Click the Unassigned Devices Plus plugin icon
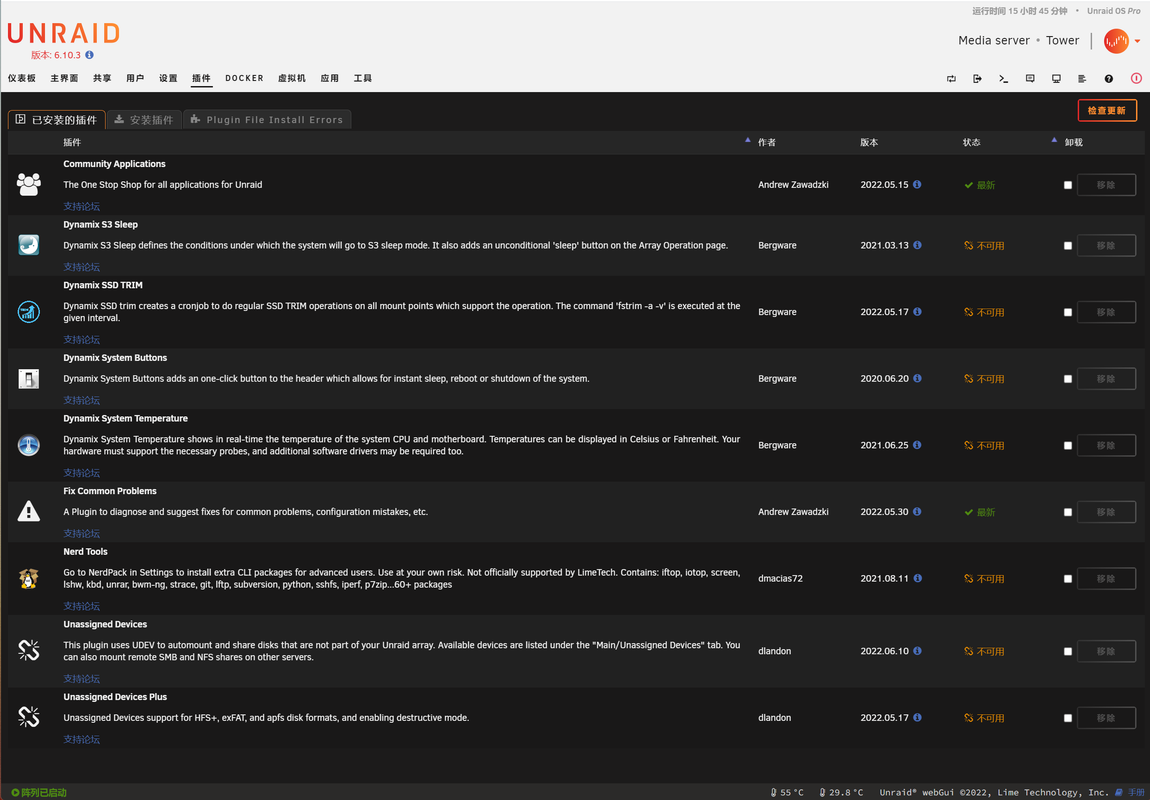 tap(29, 717)
